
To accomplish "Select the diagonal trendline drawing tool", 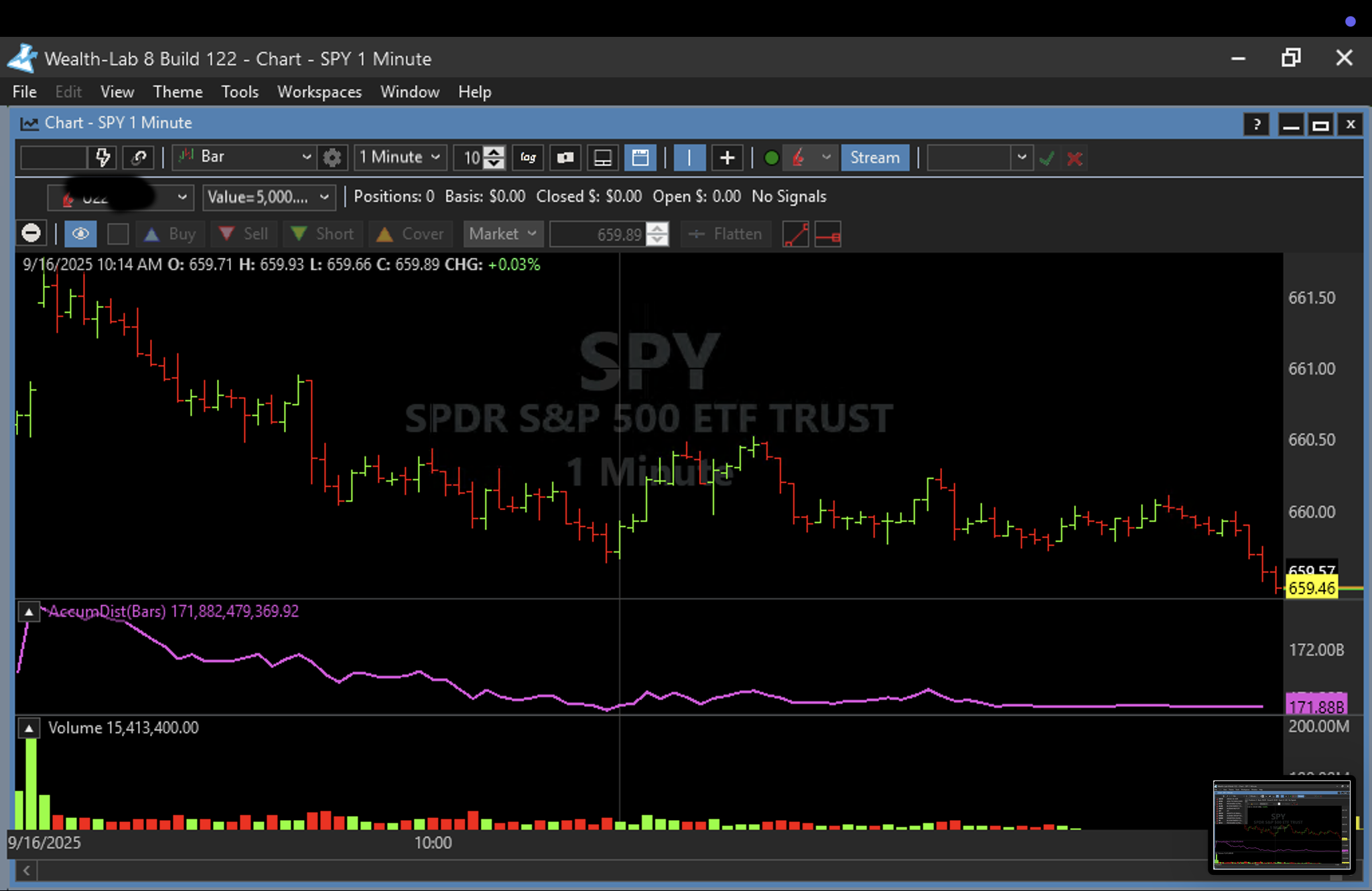I will tap(795, 234).
